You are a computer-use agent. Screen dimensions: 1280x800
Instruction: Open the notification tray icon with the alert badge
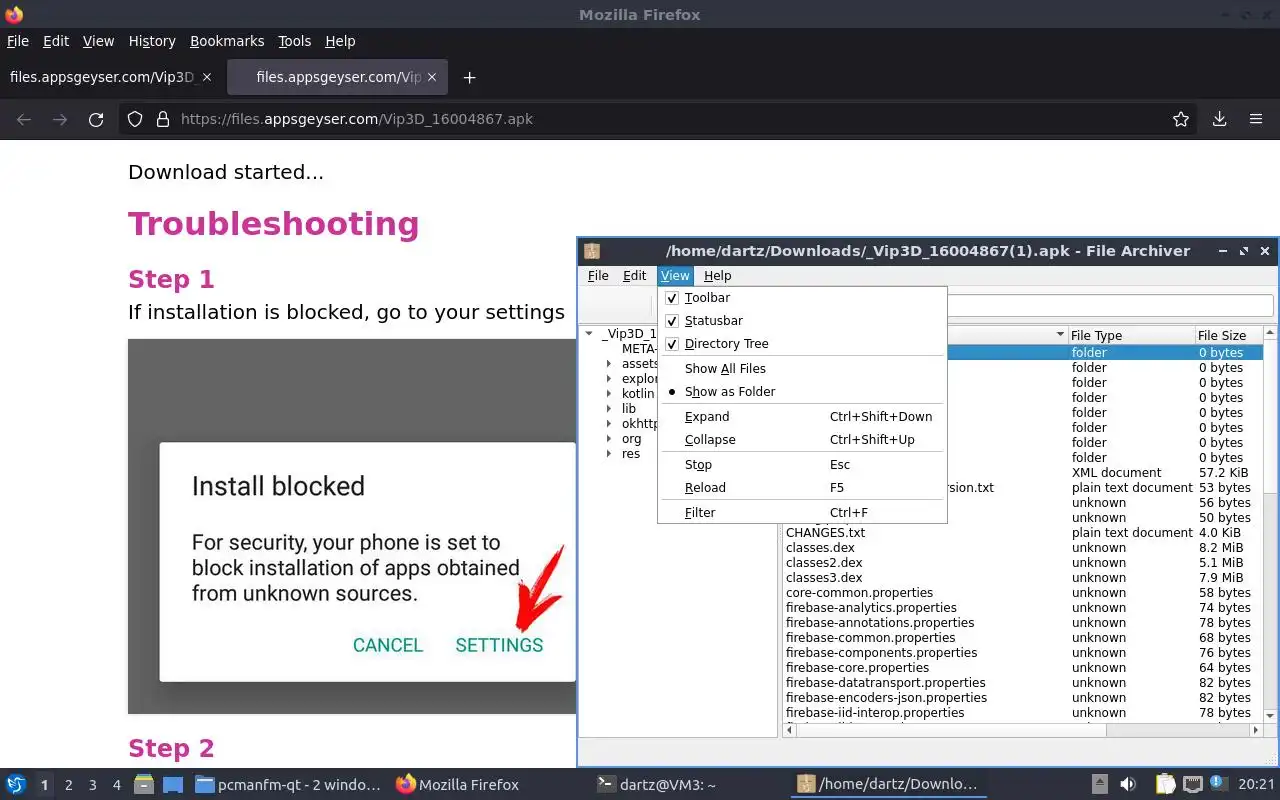coord(1219,784)
